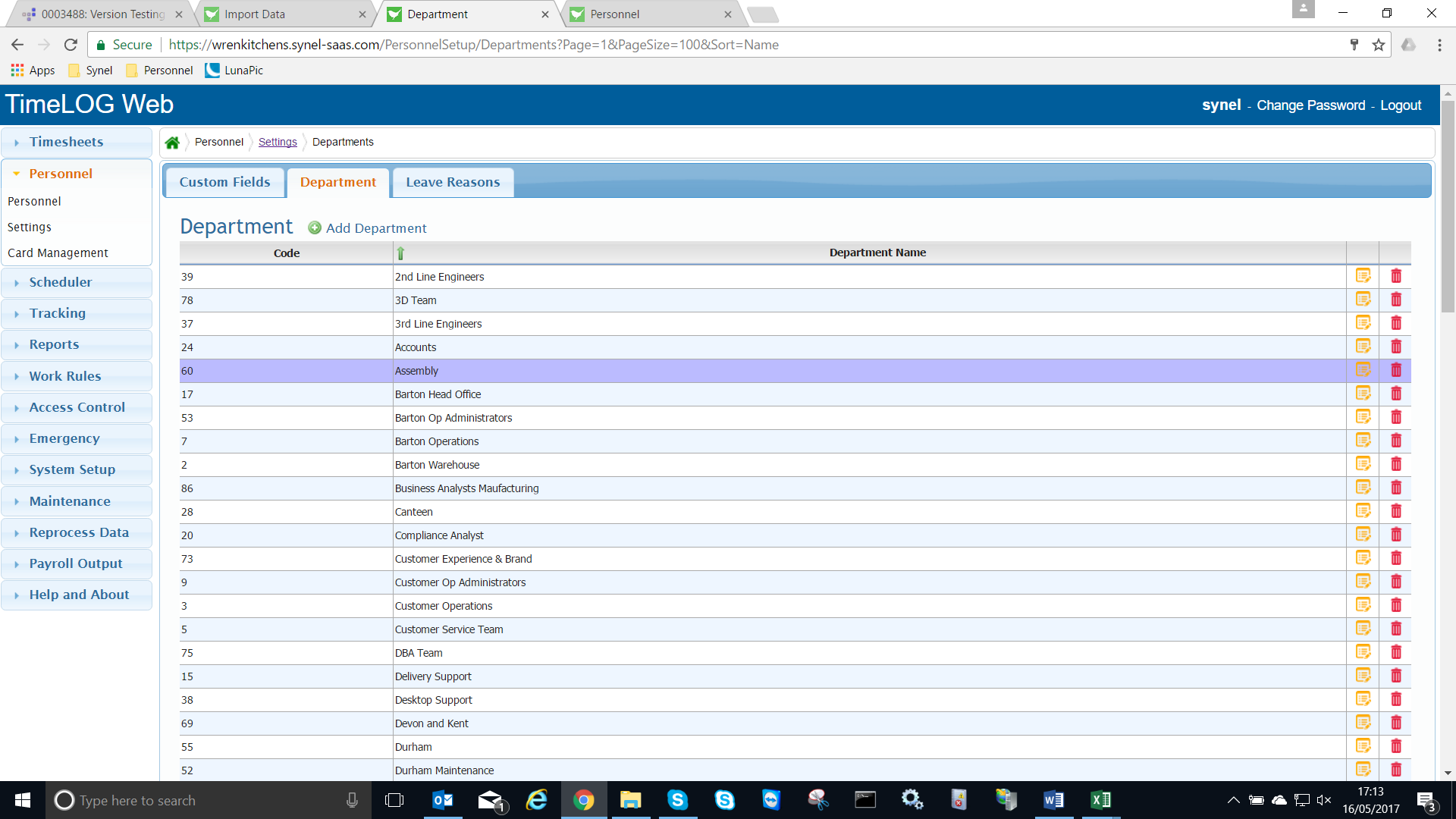This screenshot has width=1456, height=819.
Task: Open Settings item under Personnel
Action: 30,227
